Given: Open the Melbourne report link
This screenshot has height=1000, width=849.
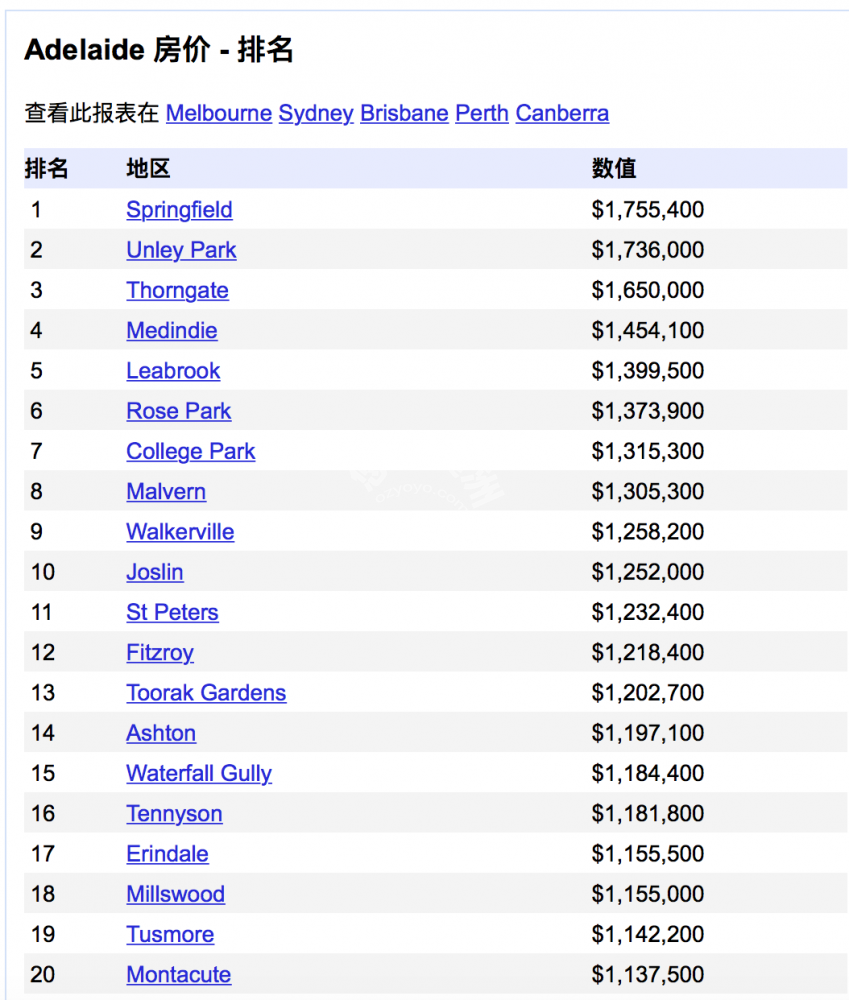Looking at the screenshot, I should (218, 113).
